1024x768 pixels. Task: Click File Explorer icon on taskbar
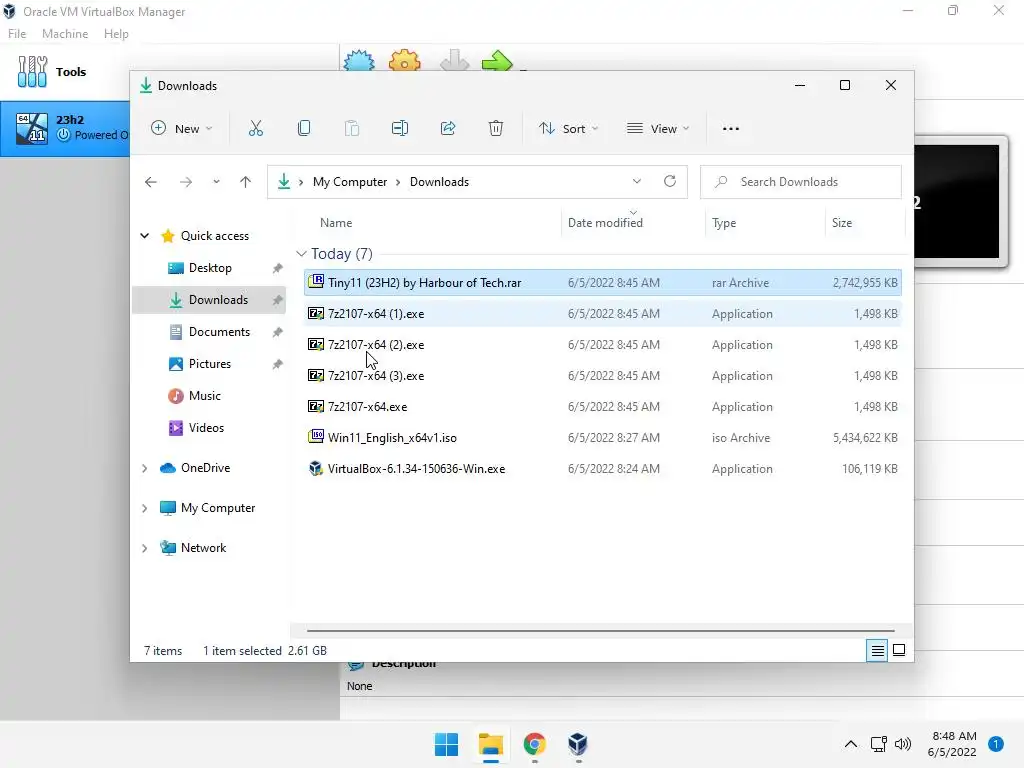490,744
